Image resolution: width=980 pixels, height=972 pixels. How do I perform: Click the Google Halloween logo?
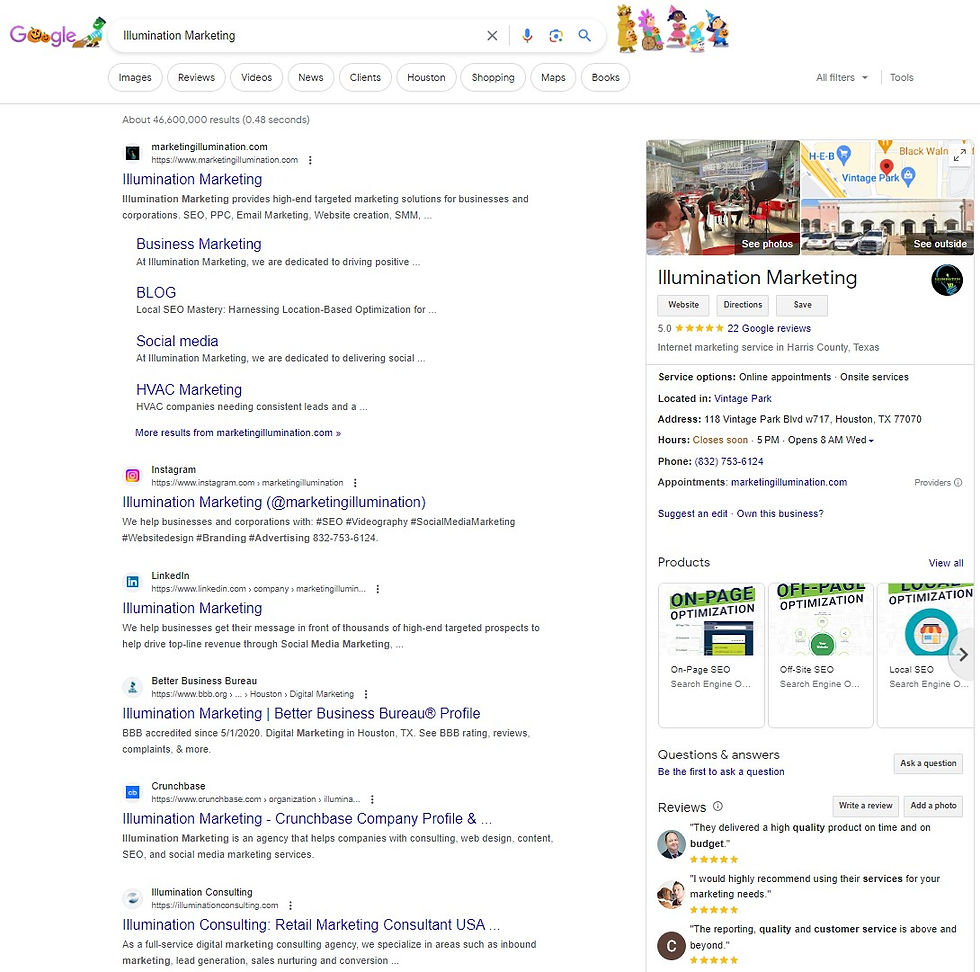[x=58, y=34]
